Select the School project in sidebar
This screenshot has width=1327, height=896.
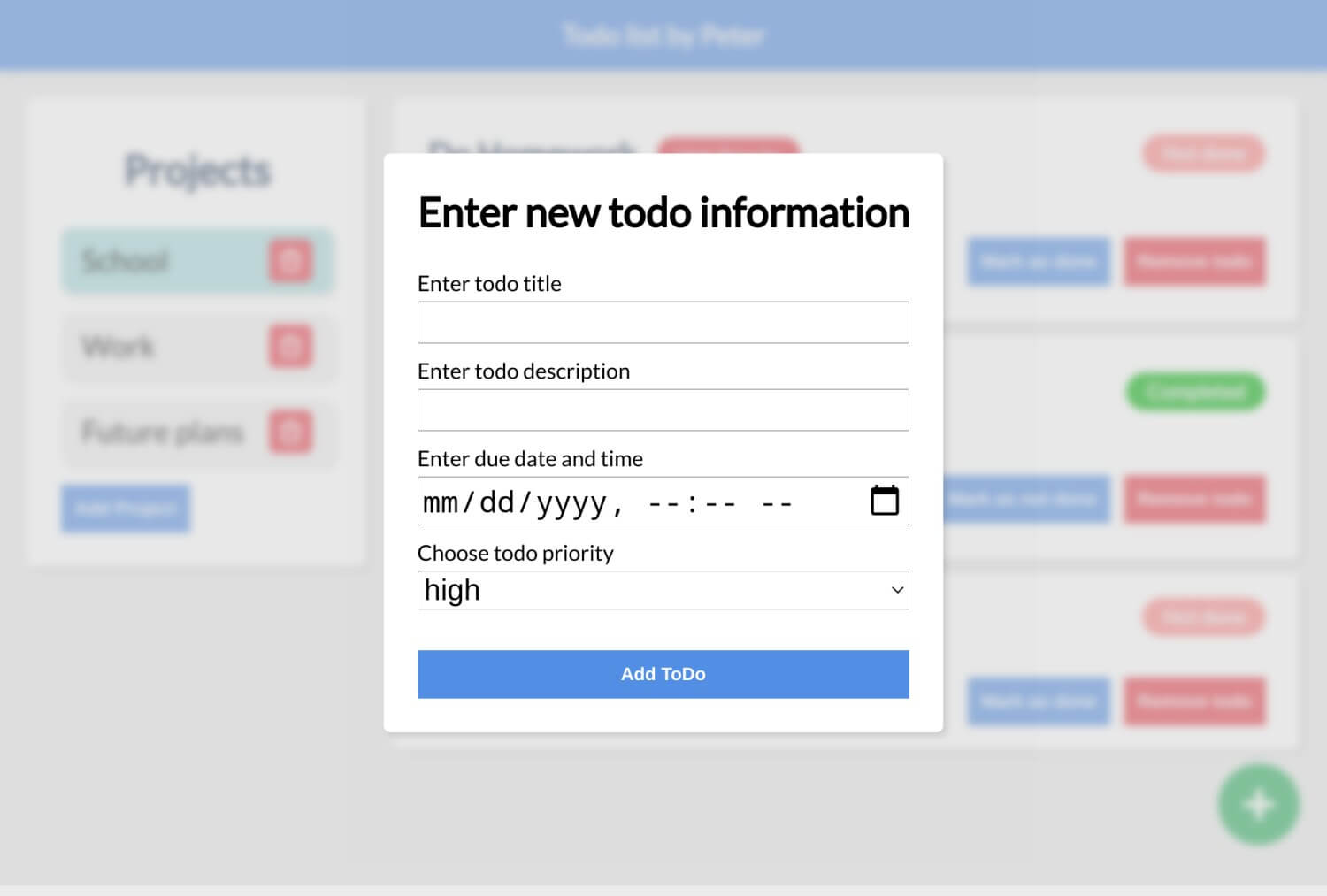pos(198,261)
